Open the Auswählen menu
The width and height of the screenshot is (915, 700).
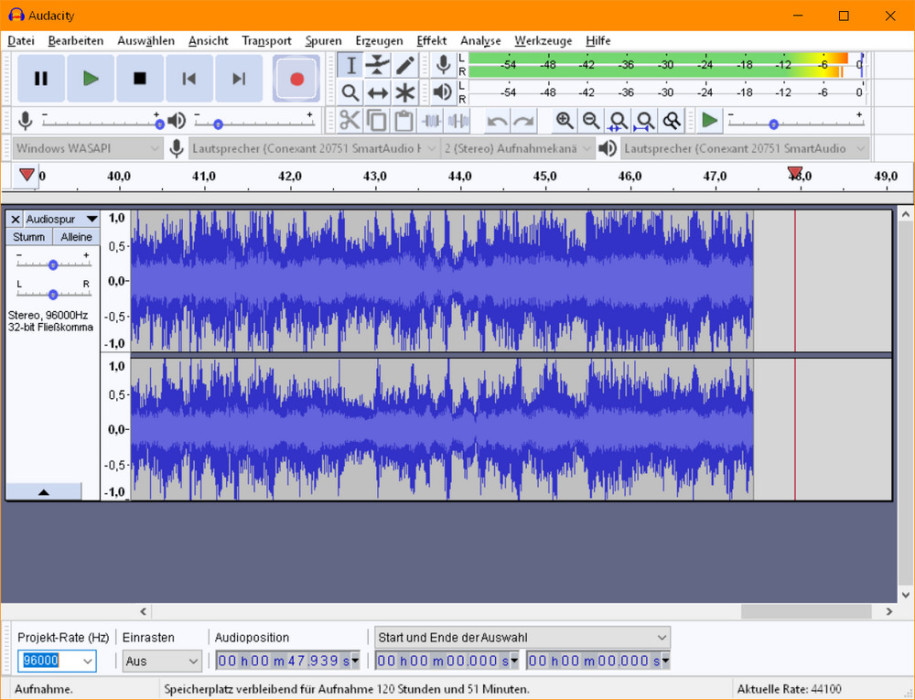(x=146, y=41)
